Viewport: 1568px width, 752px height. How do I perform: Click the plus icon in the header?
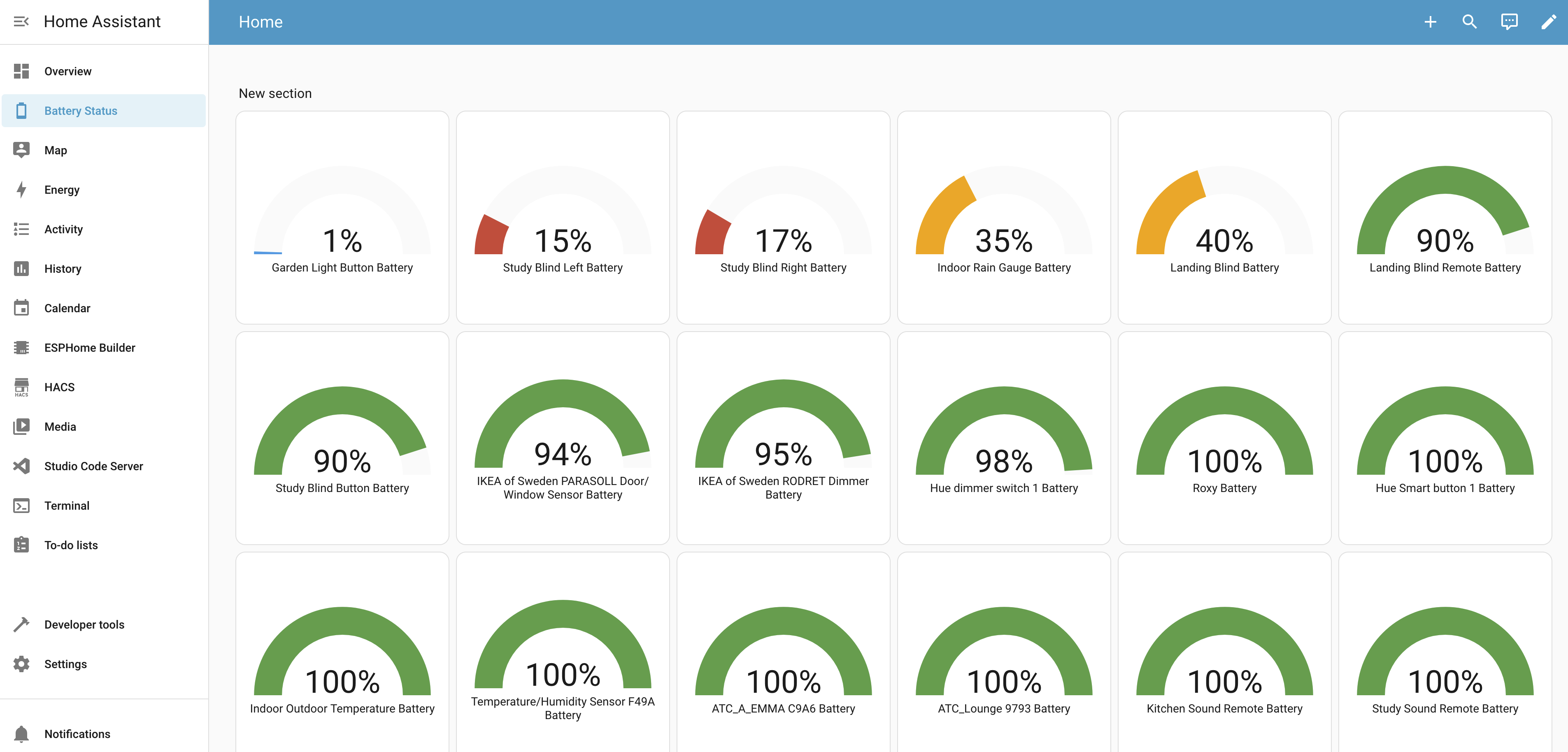click(1430, 22)
